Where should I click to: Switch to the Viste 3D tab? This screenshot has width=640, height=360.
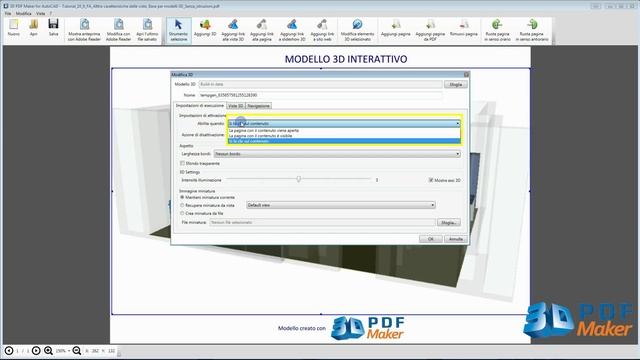pyautogui.click(x=236, y=106)
